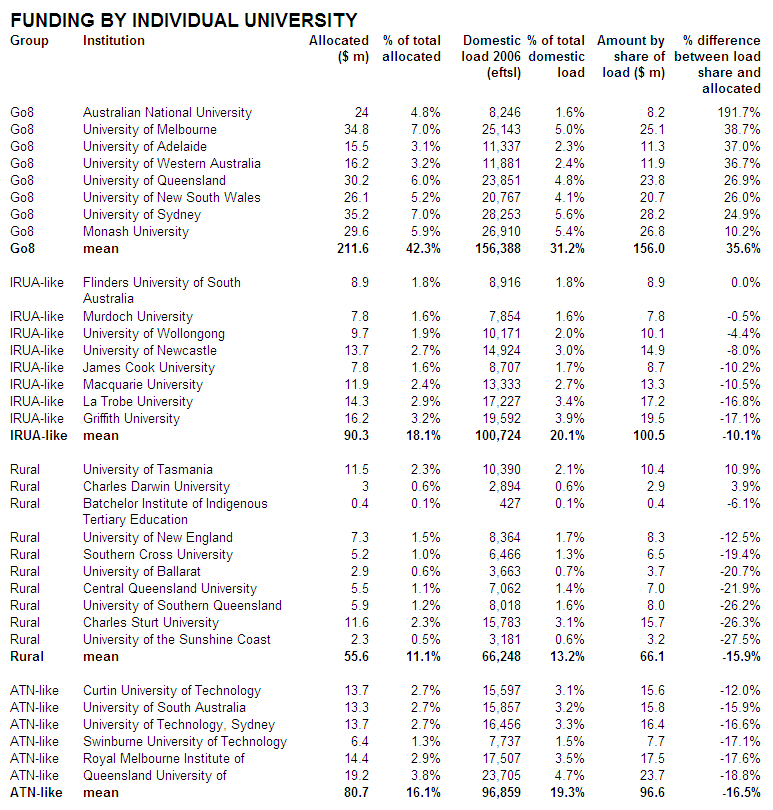
Task: Click 'Monash University' institution name
Action: [x=136, y=232]
